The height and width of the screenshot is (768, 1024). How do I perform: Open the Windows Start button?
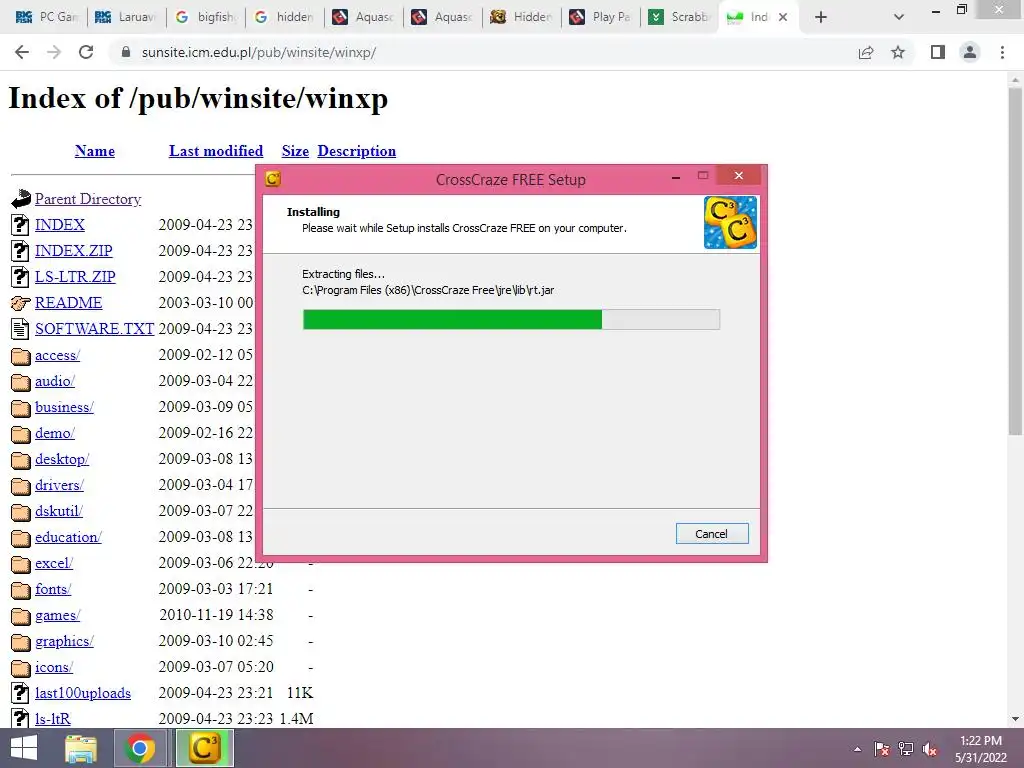(24, 748)
